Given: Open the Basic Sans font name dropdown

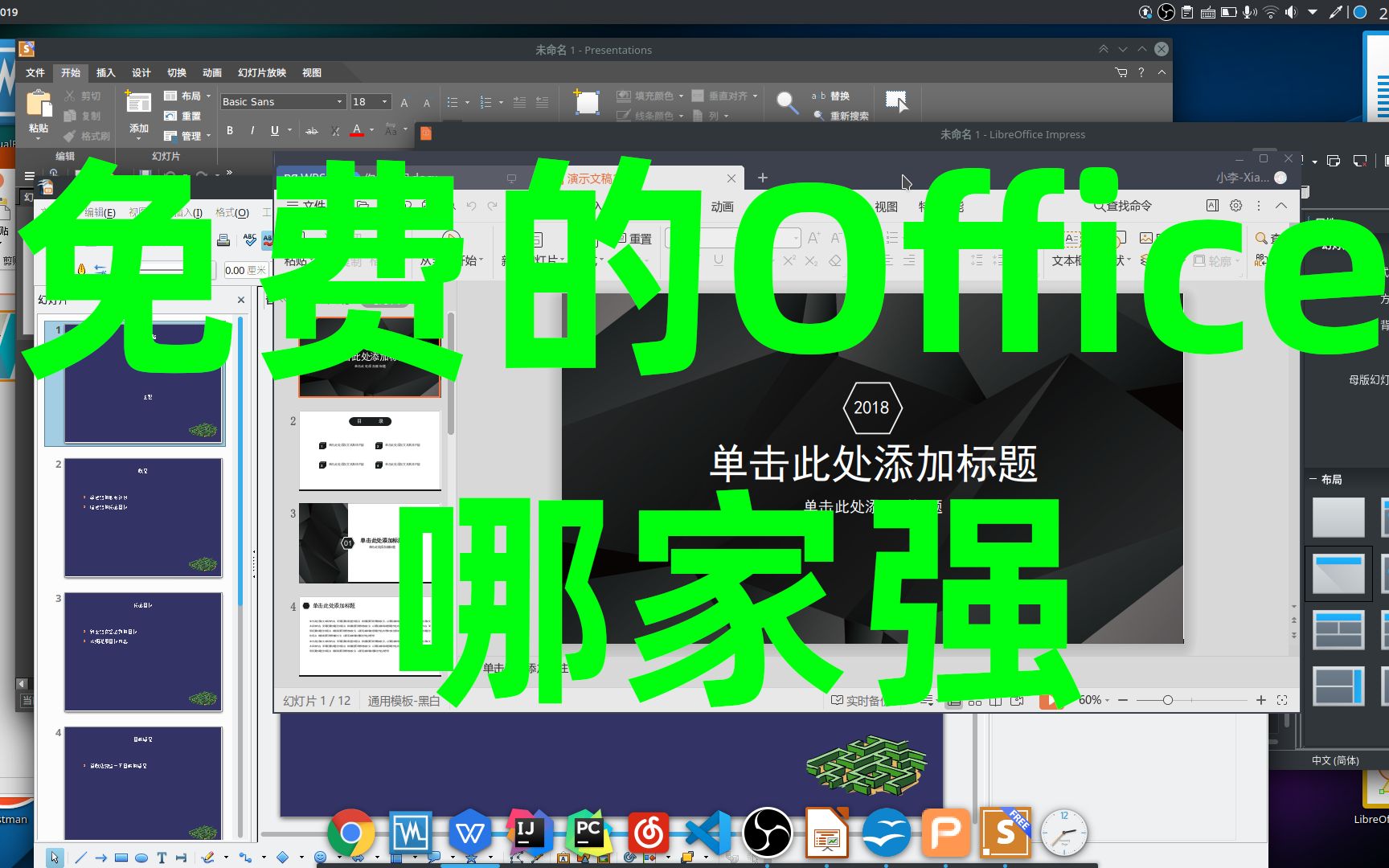Looking at the screenshot, I should pyautogui.click(x=339, y=102).
